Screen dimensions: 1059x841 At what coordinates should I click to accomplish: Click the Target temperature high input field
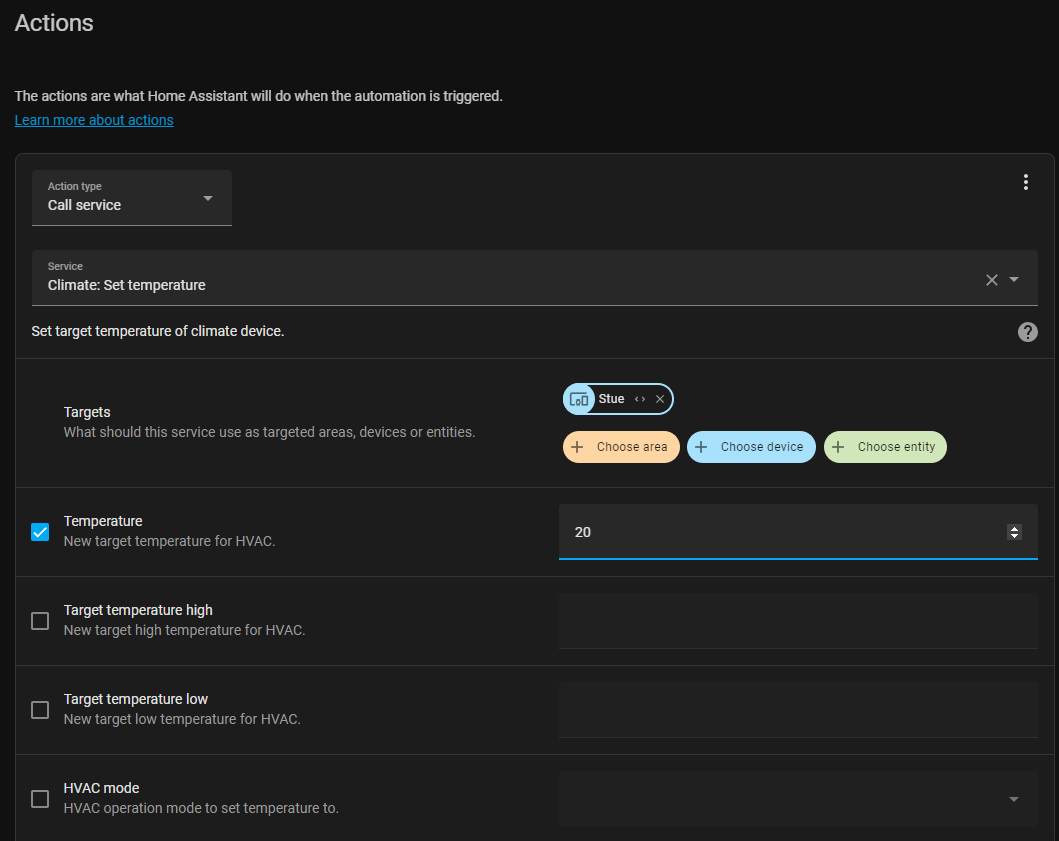[798, 621]
